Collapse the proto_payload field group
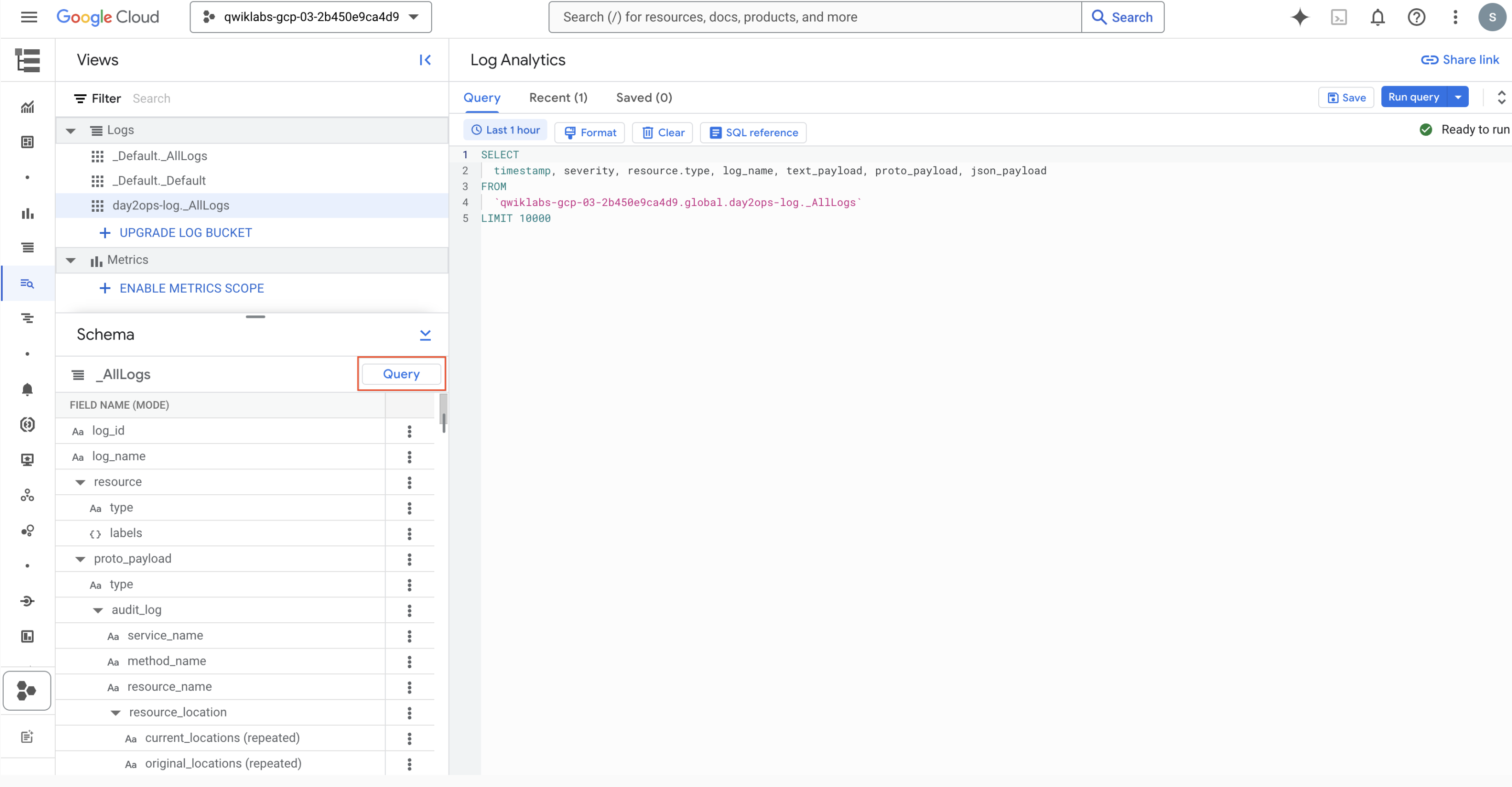Screen dimensions: 1512x787 81,559
